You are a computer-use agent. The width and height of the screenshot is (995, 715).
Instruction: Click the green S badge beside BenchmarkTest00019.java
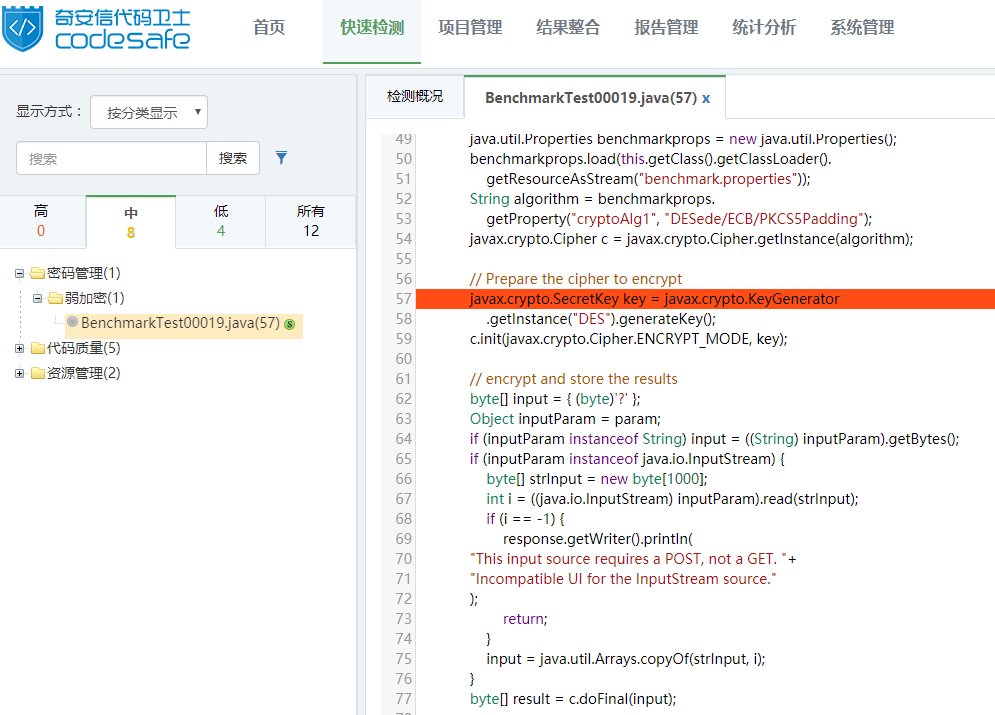(289, 324)
